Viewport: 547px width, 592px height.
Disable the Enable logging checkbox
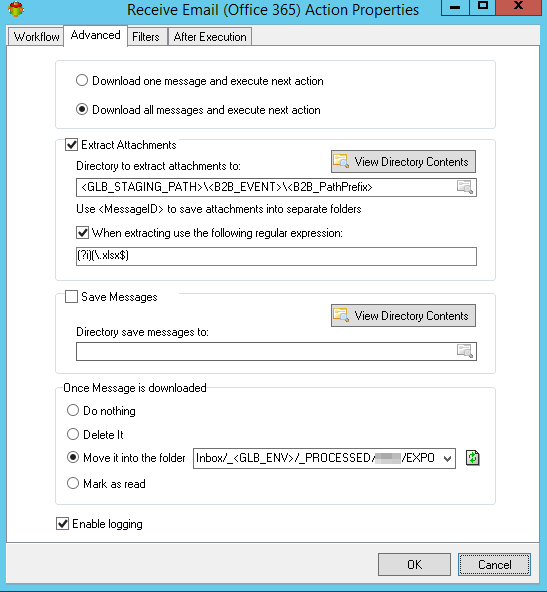(x=62, y=524)
